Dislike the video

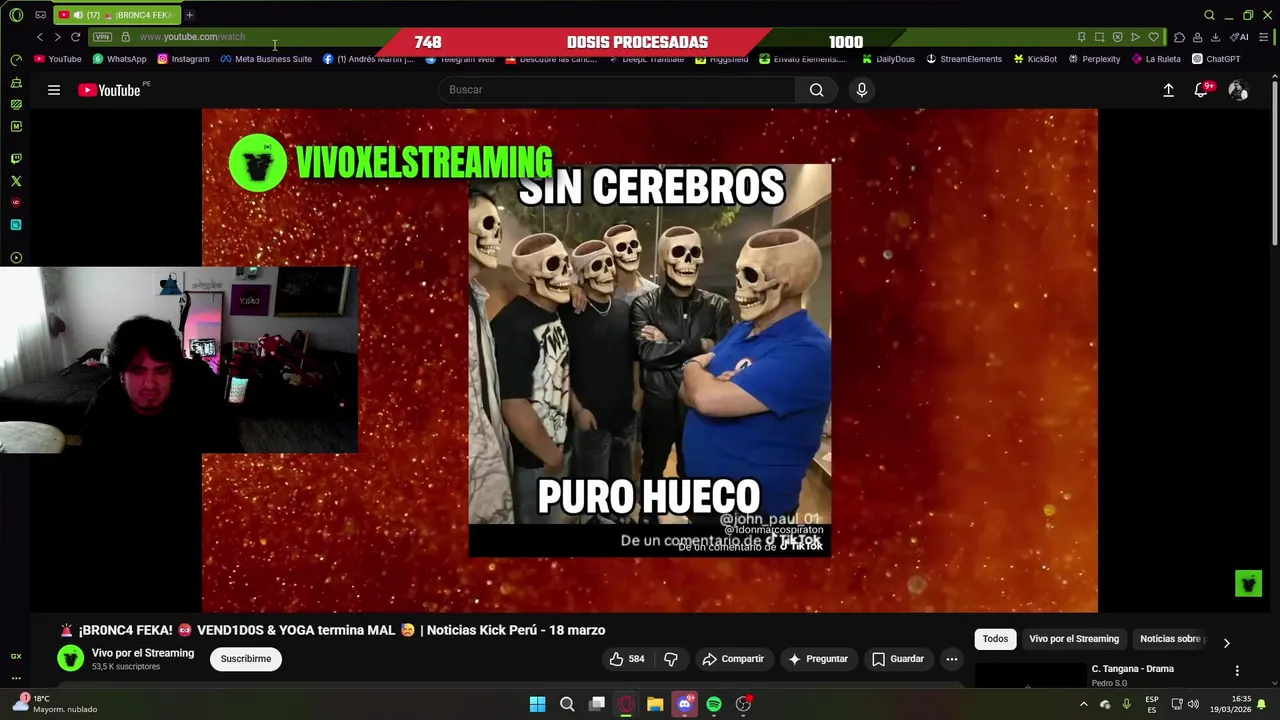(x=671, y=659)
